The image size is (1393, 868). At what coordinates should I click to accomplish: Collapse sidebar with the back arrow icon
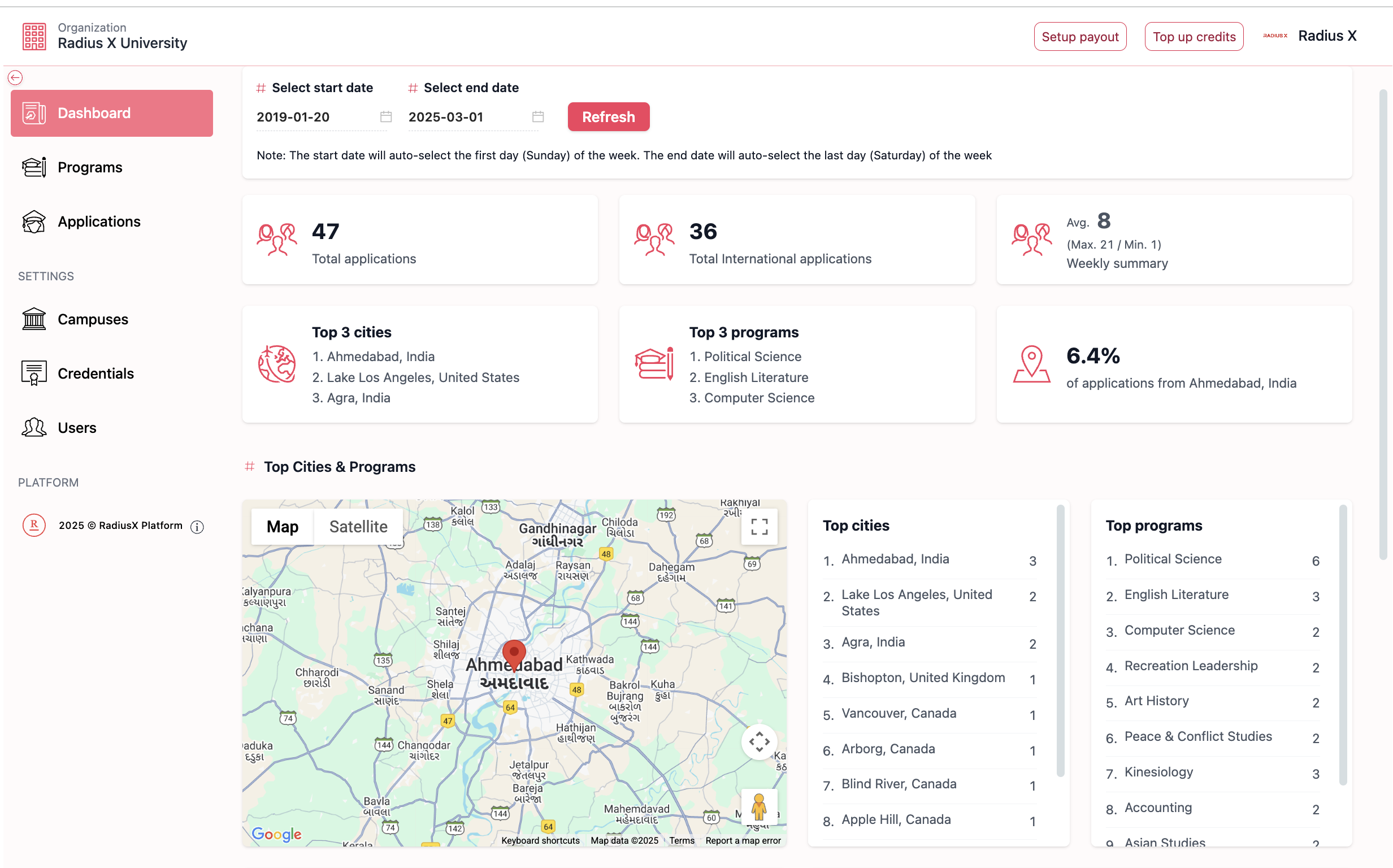click(x=15, y=77)
